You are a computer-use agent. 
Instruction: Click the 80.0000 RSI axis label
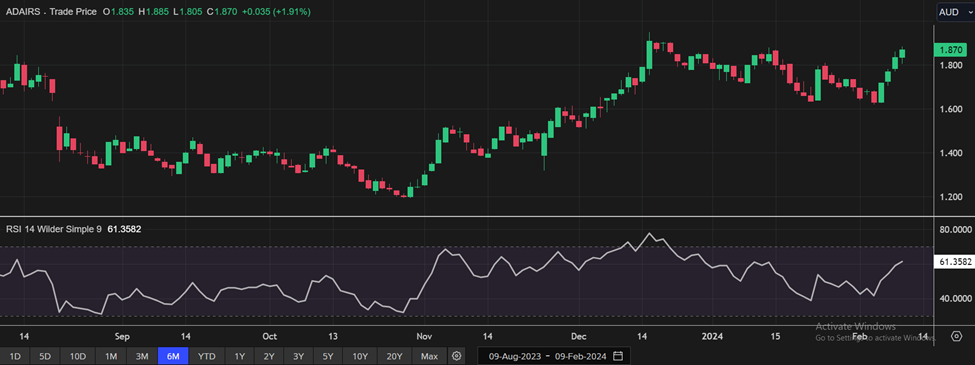coord(956,229)
